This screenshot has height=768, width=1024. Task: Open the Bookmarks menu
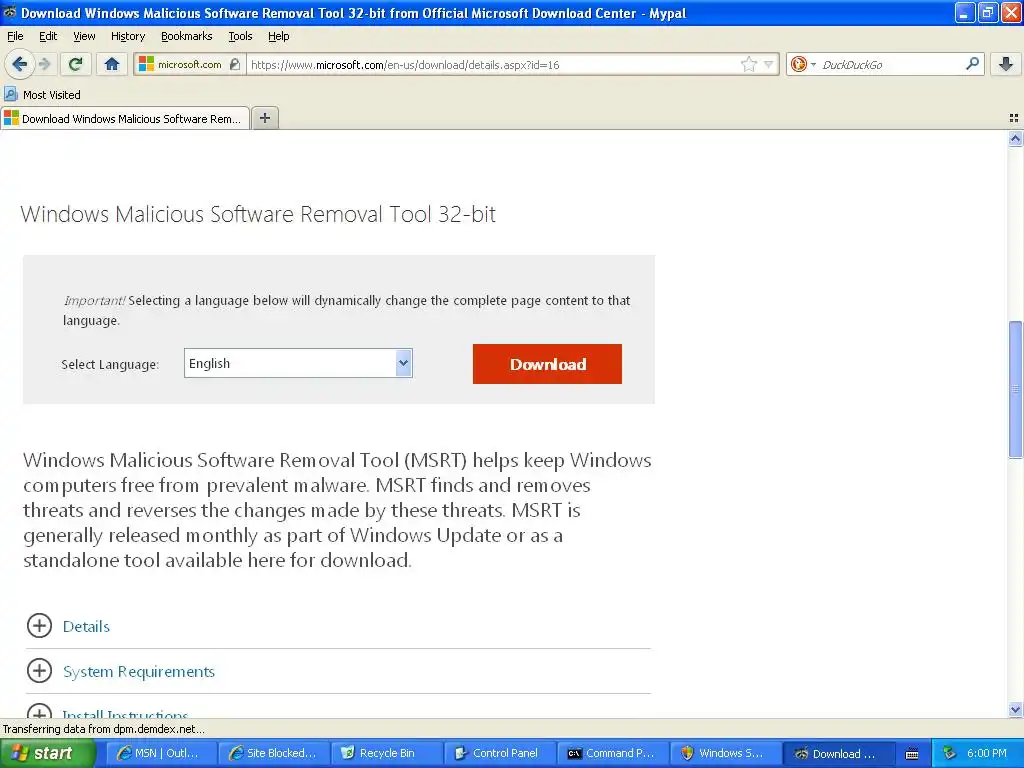click(x=187, y=36)
